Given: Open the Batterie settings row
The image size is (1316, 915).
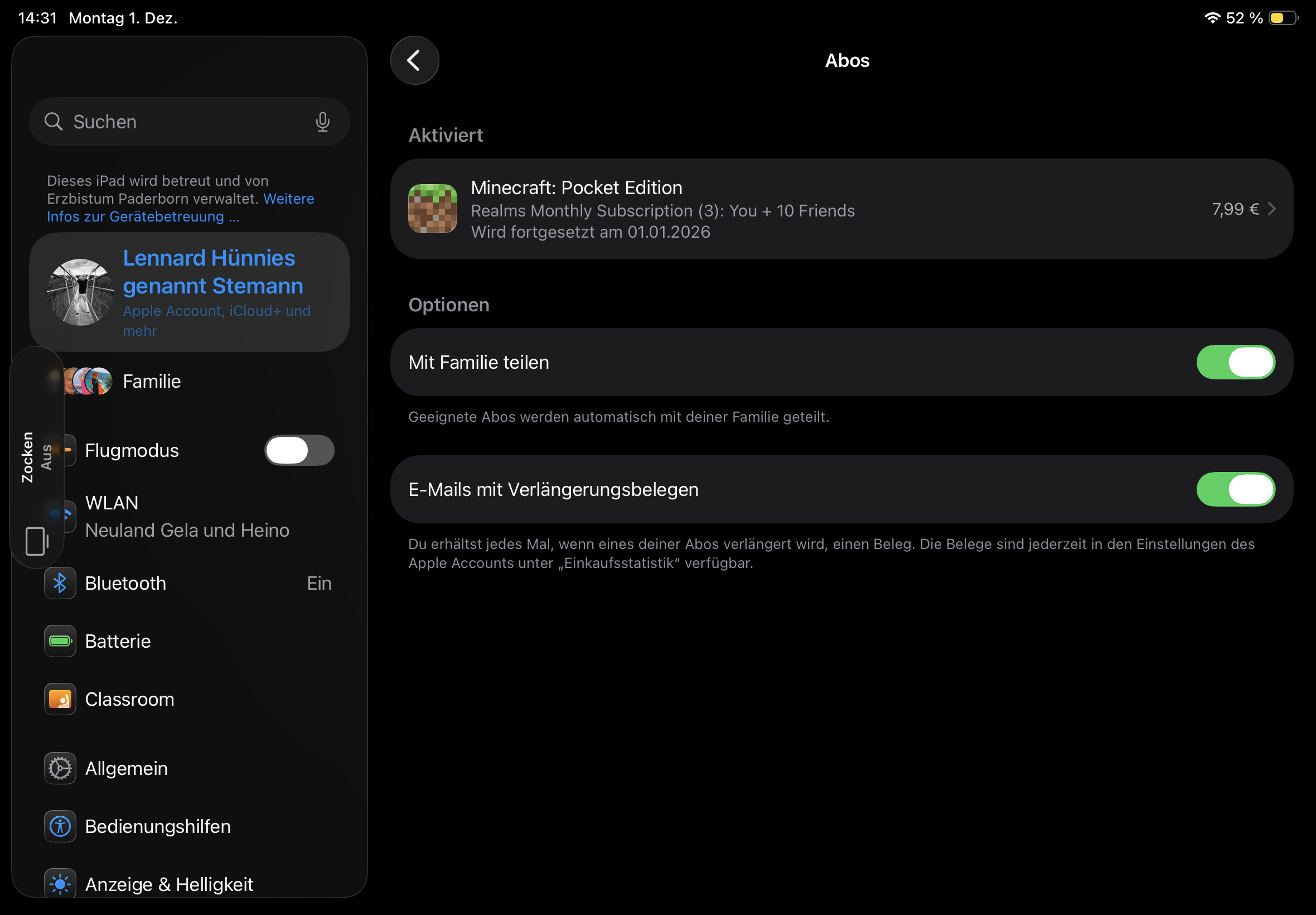Looking at the screenshot, I should [189, 641].
